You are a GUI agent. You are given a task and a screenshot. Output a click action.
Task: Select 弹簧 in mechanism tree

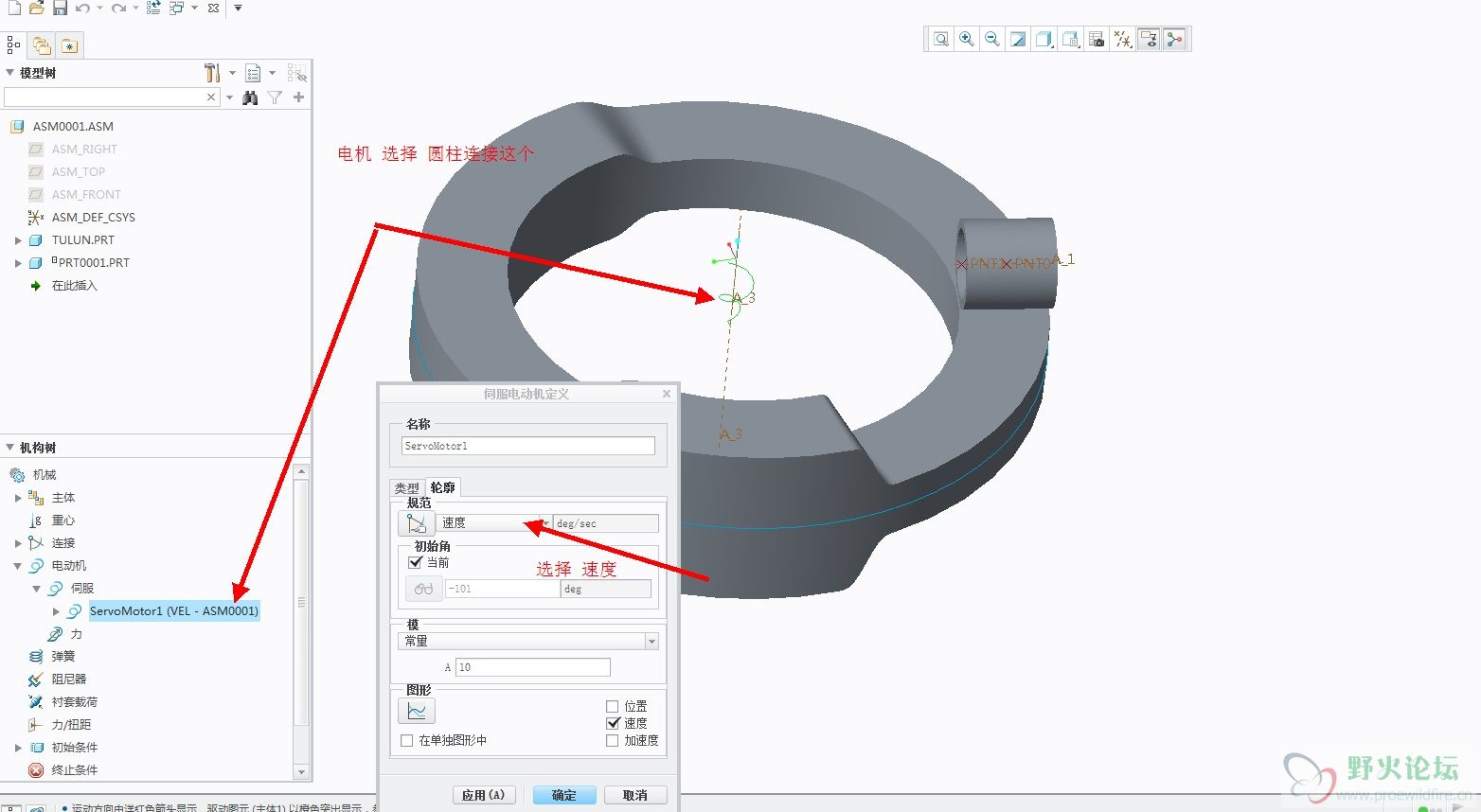62,656
